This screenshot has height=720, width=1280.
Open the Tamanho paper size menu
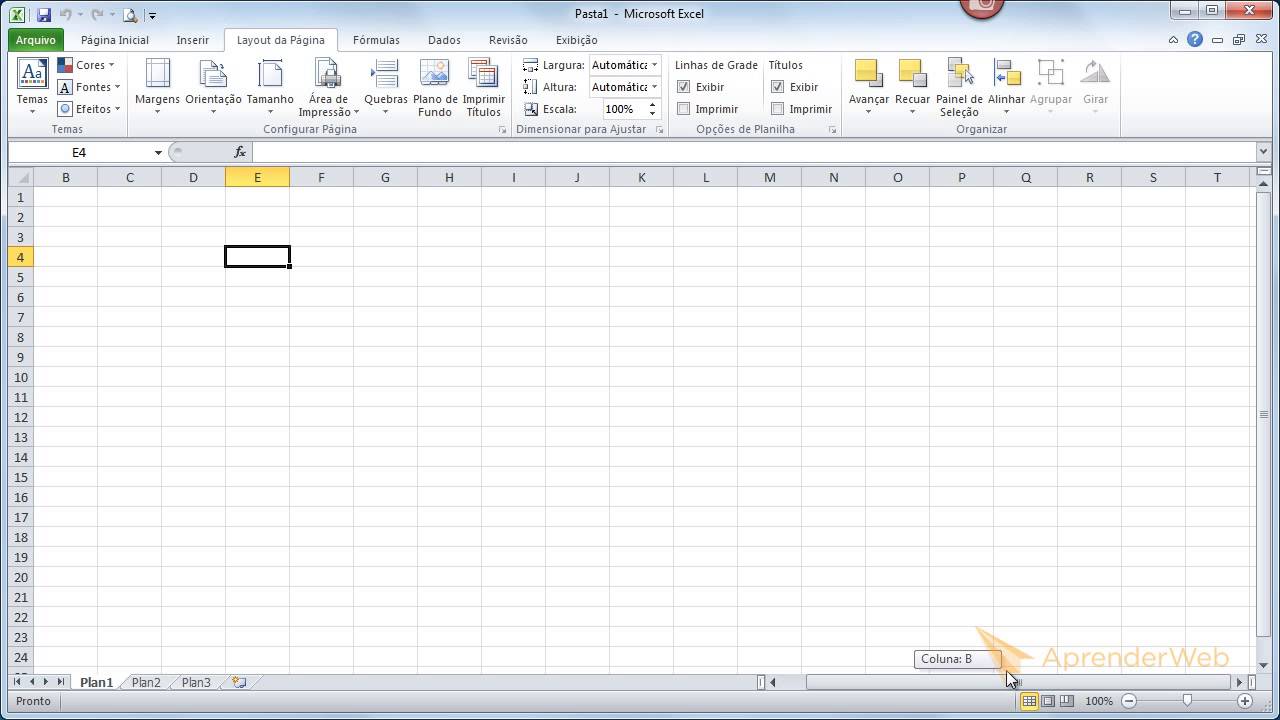click(x=270, y=85)
